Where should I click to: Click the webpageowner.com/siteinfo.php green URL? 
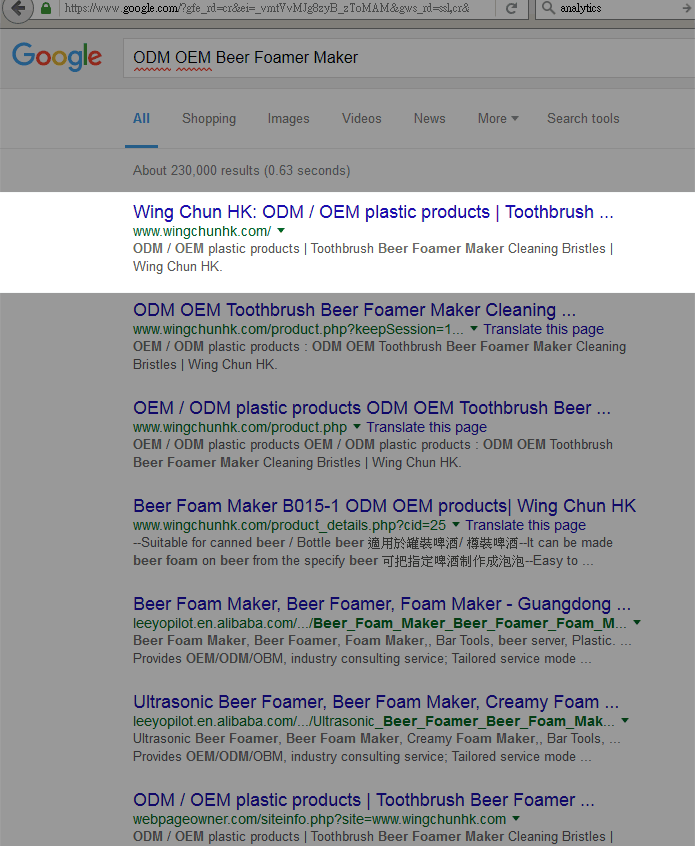[x=319, y=820]
